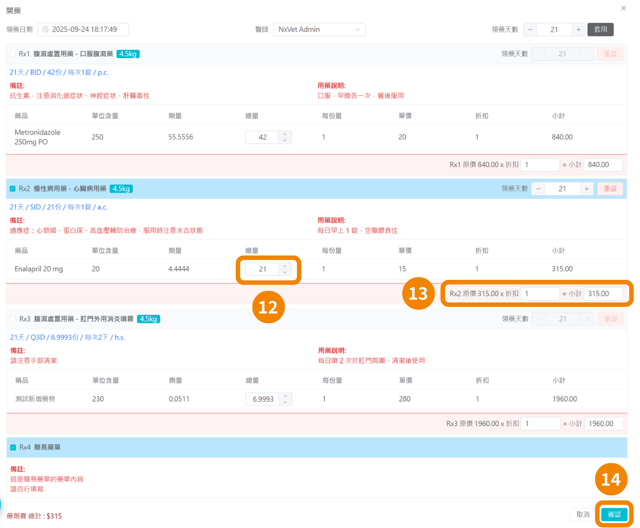
Task: Click the teal confirm button
Action: [614, 514]
